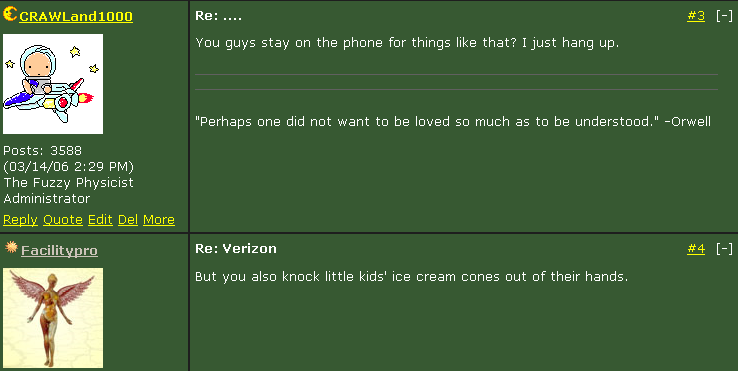The width and height of the screenshot is (738, 371).
Task: Open the CRAWLand1000 profile link
Action: pyautogui.click(x=76, y=16)
